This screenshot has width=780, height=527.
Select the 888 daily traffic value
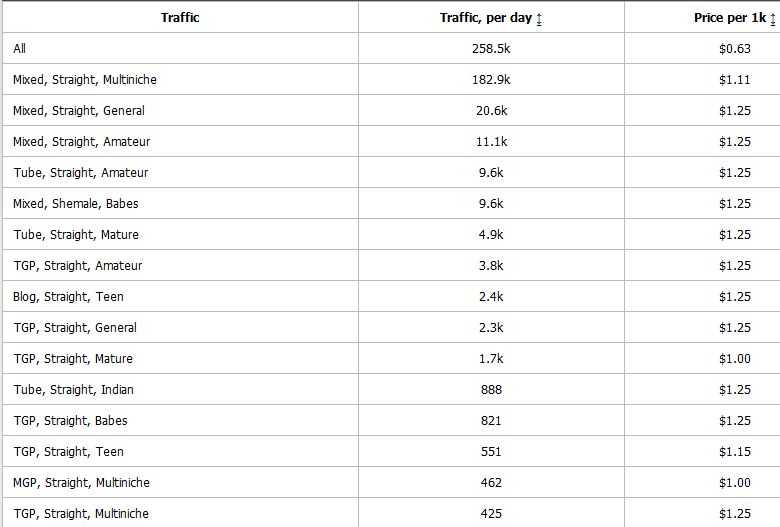[x=491, y=390]
